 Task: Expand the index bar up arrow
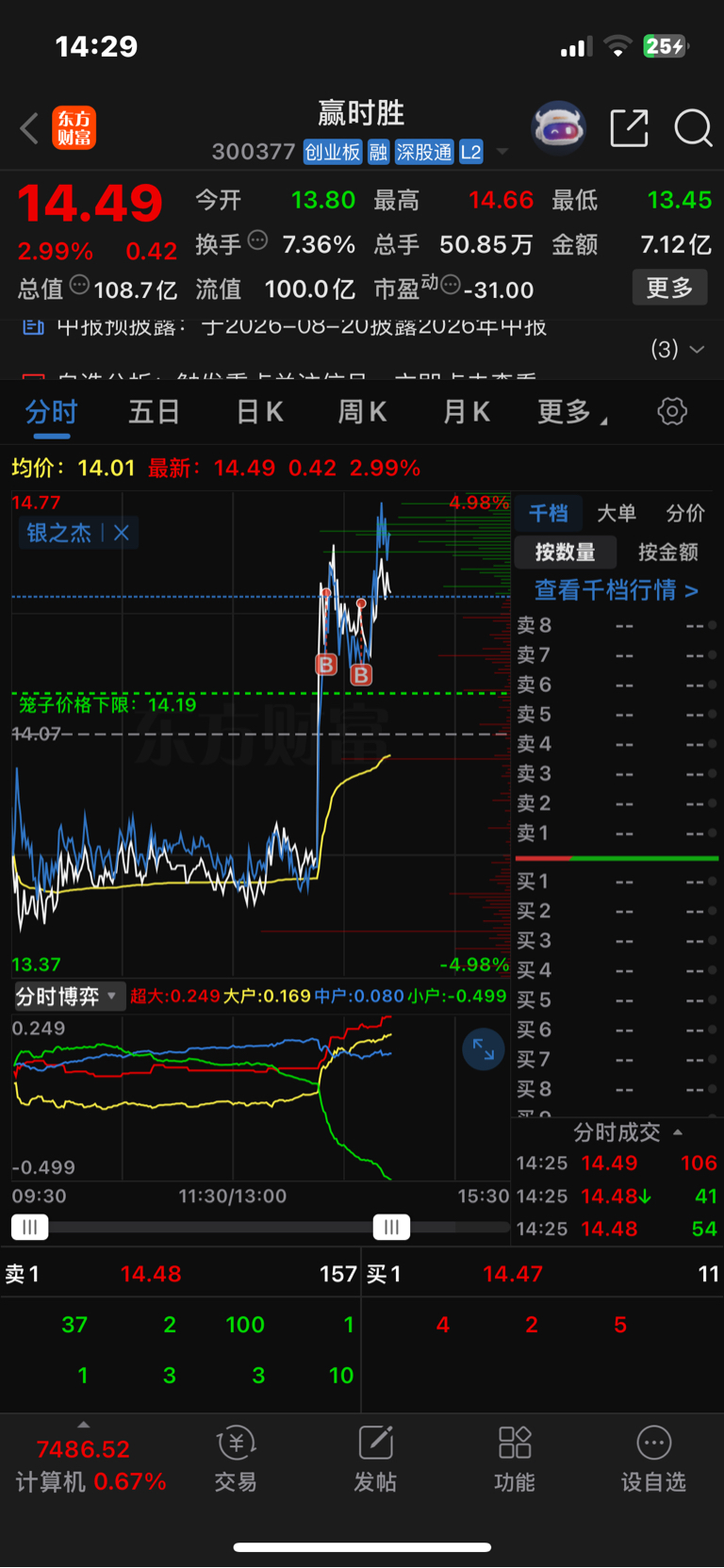[x=84, y=1425]
